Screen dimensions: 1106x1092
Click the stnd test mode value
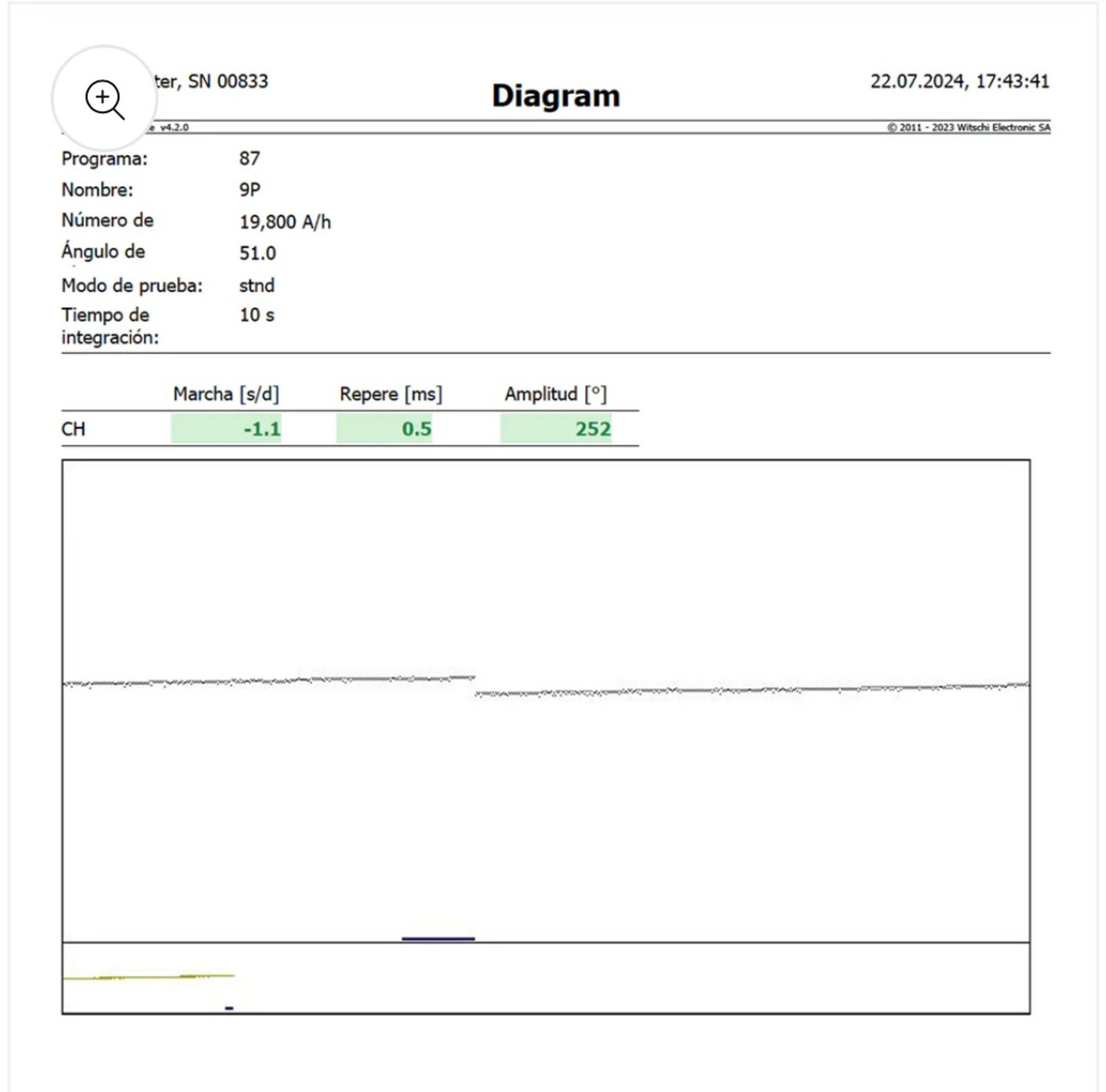coord(257,285)
